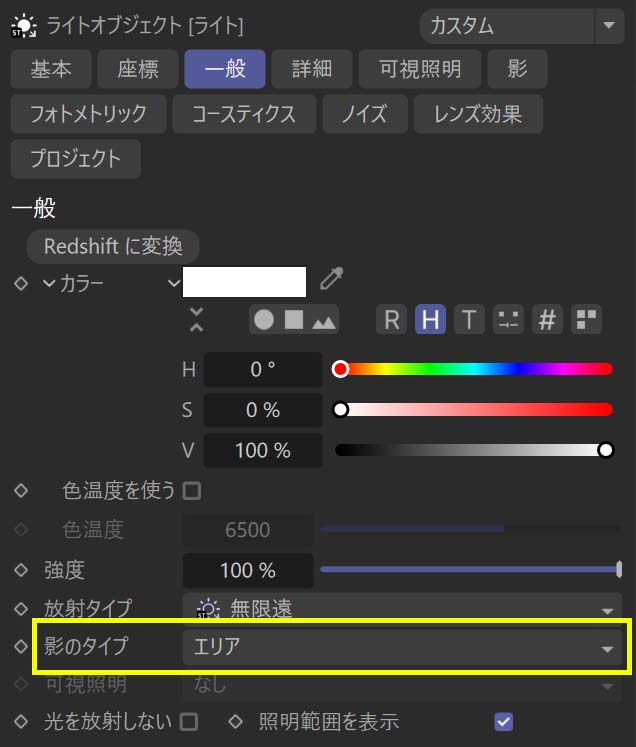Open the プロジェクト tab
636x747 pixels.
75,159
